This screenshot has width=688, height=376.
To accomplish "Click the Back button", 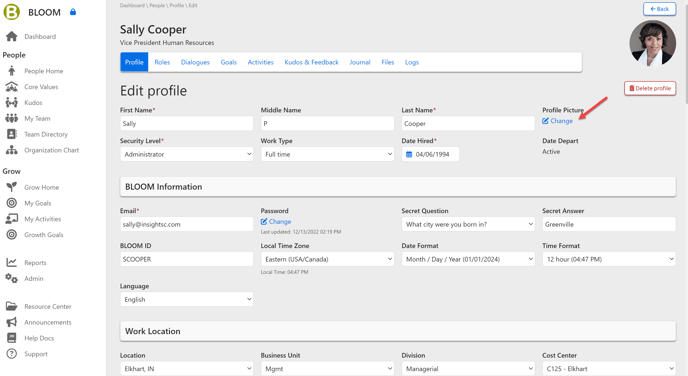I will (x=659, y=9).
